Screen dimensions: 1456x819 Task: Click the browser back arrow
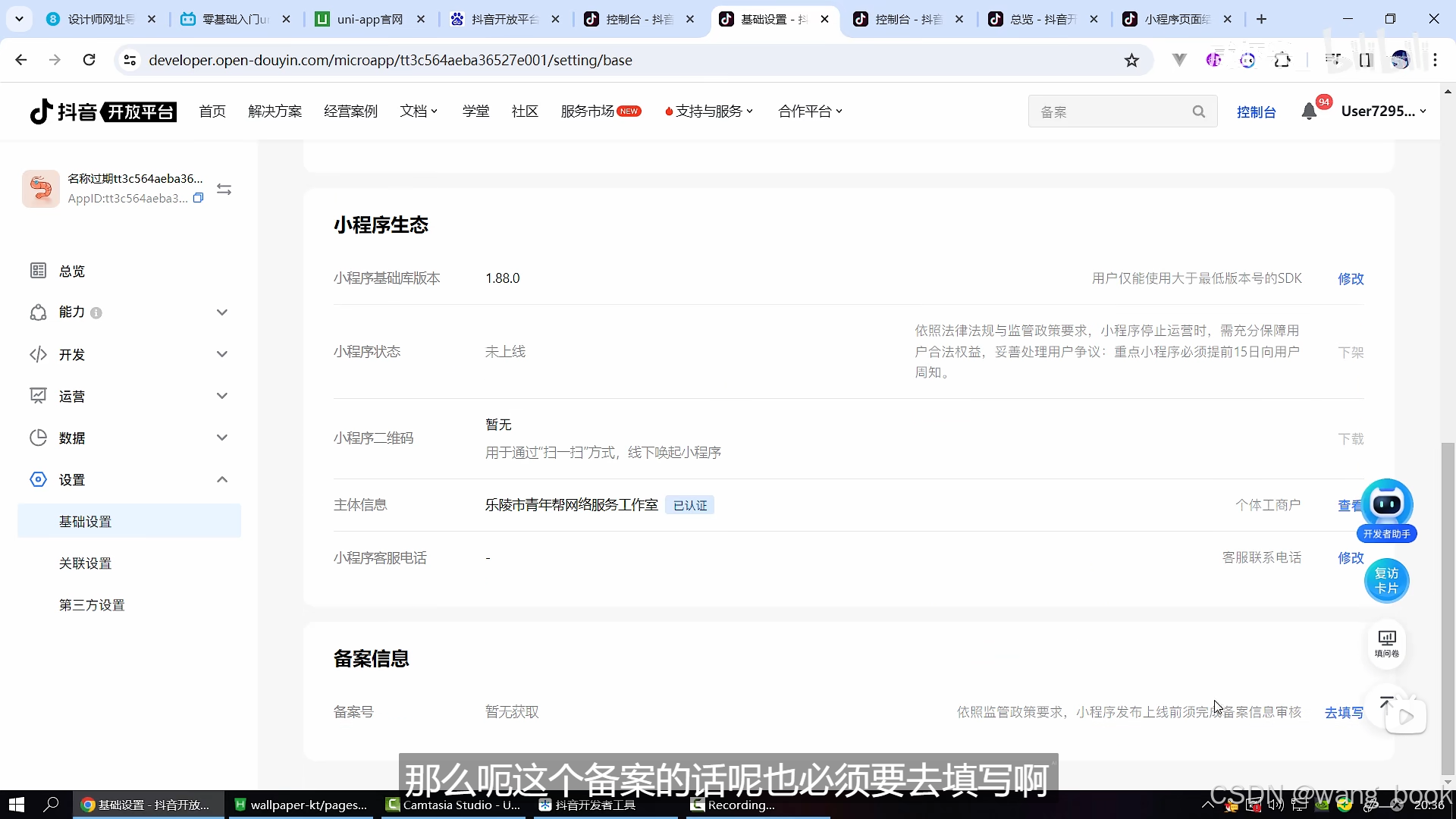(21, 60)
